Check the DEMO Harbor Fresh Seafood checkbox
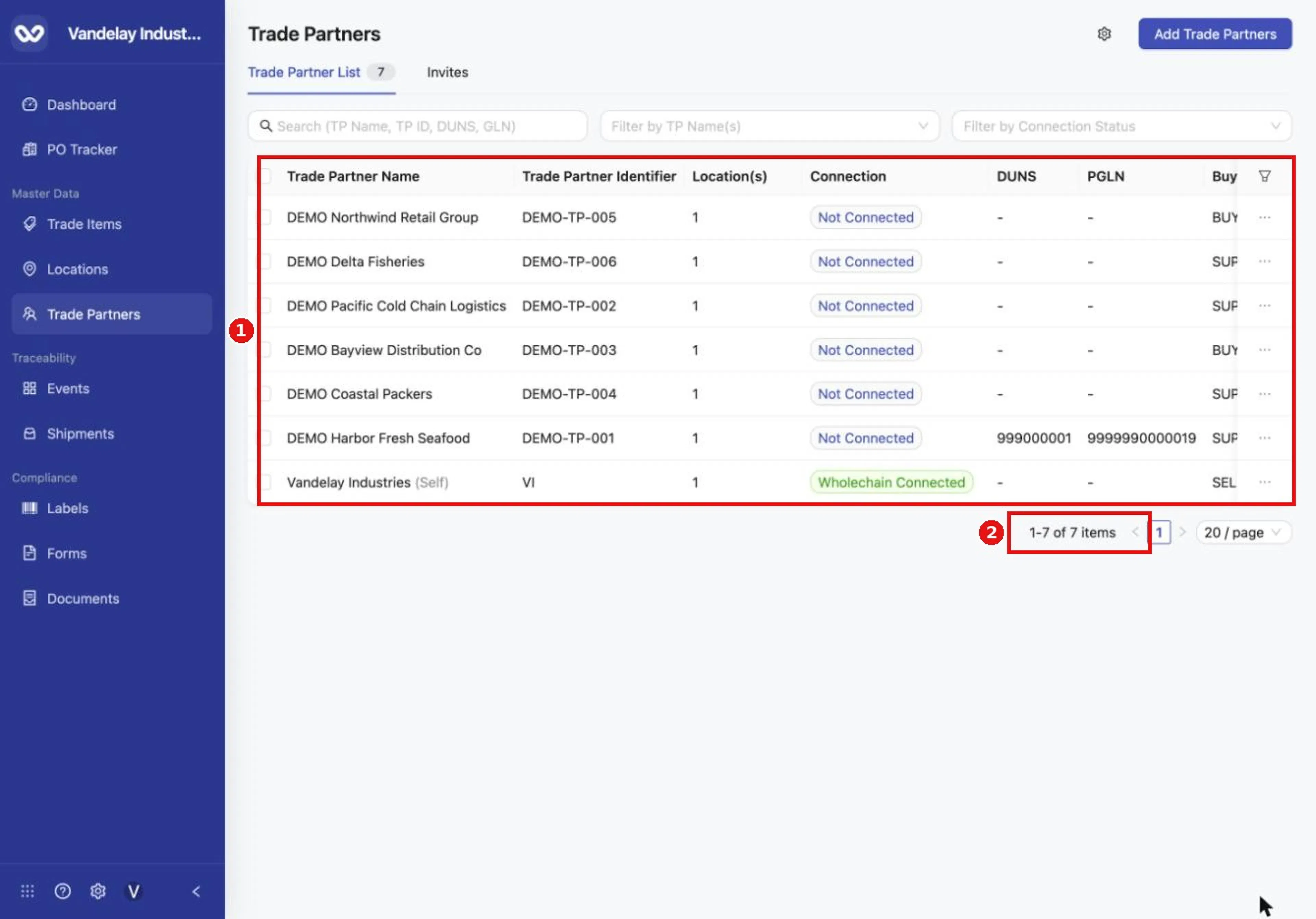Screen dimensions: 1316x919 click(x=265, y=438)
